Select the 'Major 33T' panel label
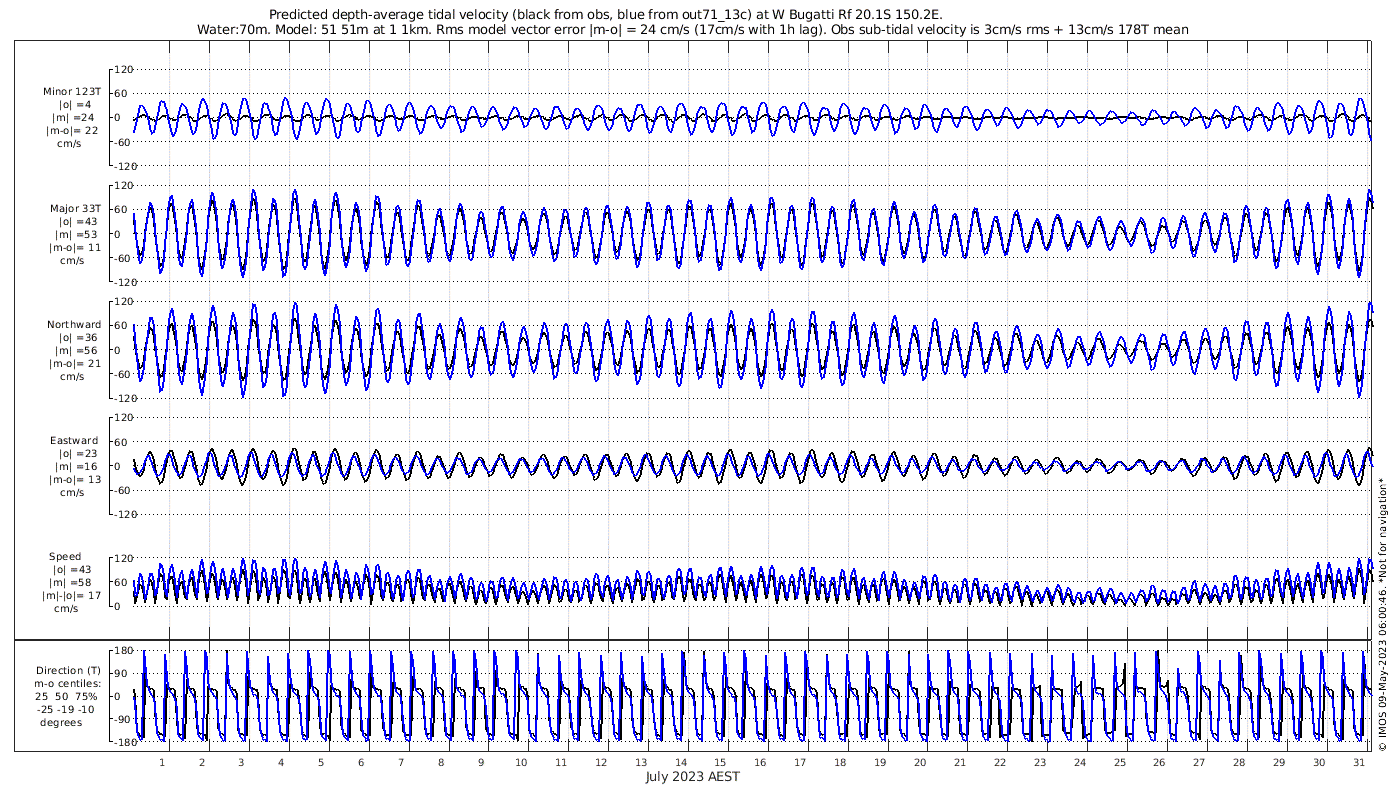Screen dimensions: 1400x800 [76, 209]
